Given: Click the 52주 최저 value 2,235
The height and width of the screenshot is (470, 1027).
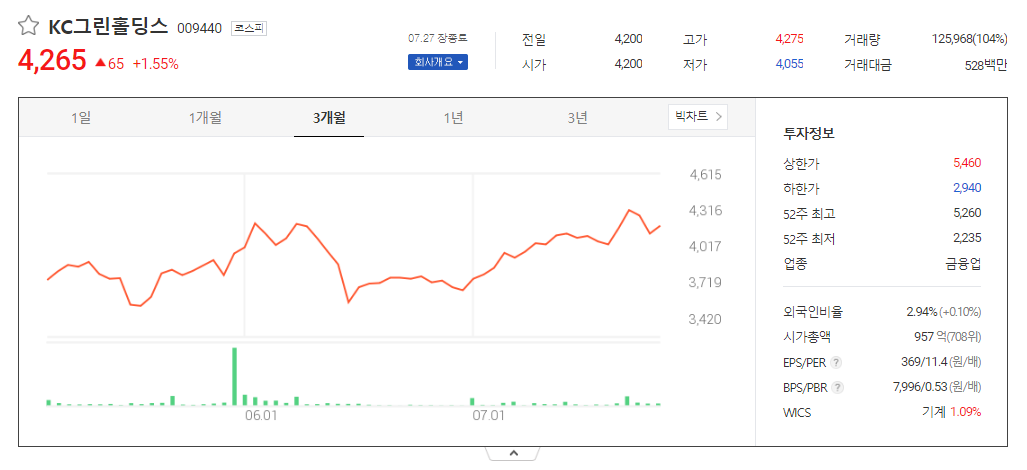Looking at the screenshot, I should click(x=967, y=238).
